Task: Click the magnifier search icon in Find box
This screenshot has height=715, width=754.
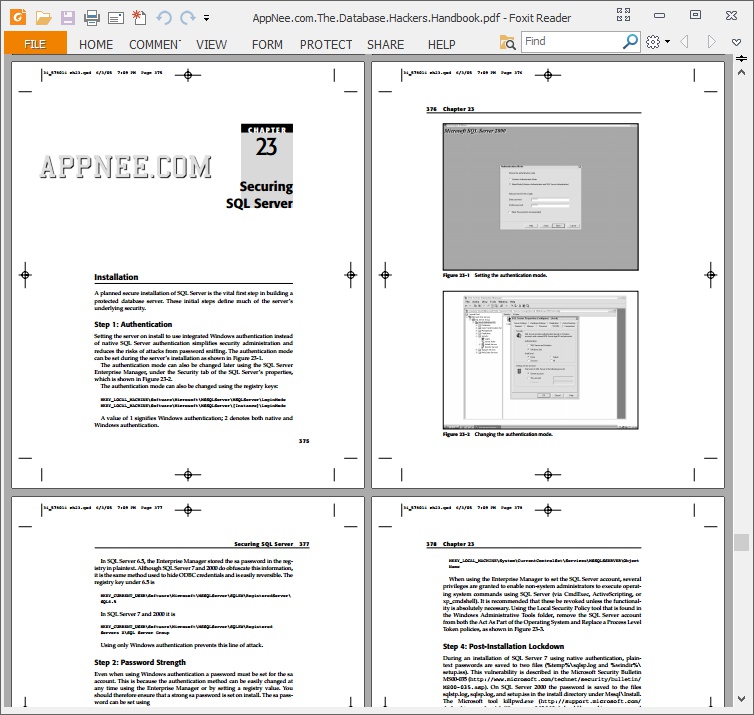Action: tap(630, 42)
